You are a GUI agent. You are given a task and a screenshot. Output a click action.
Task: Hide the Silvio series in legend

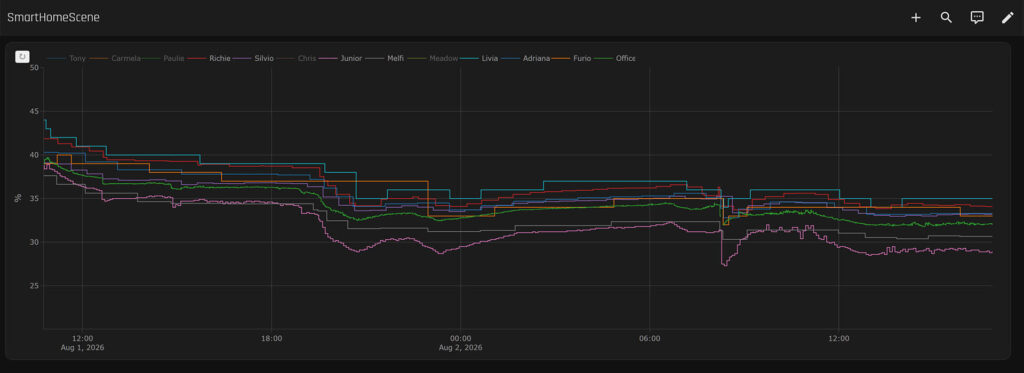(x=254, y=58)
